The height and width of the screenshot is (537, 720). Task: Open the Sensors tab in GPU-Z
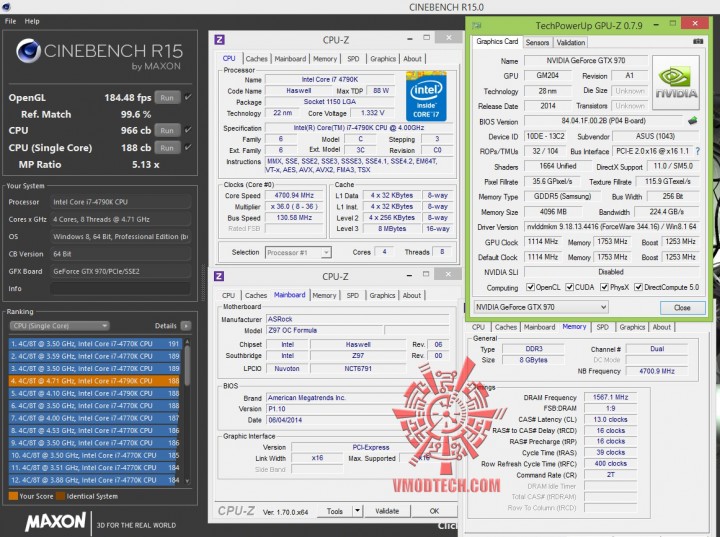(537, 42)
